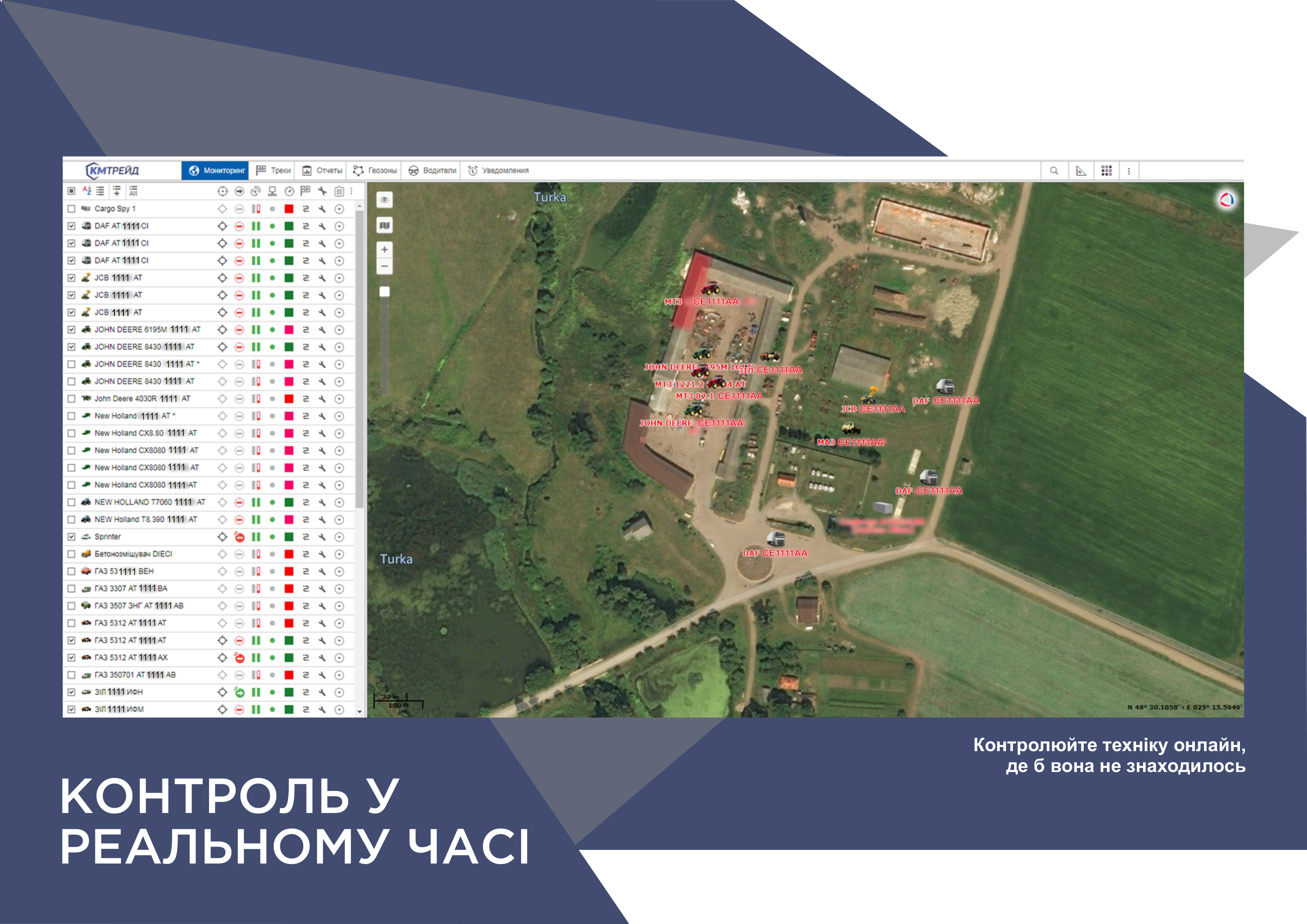Click the checkered flag column header icon
Screen dimensions: 1307x924
306,191
